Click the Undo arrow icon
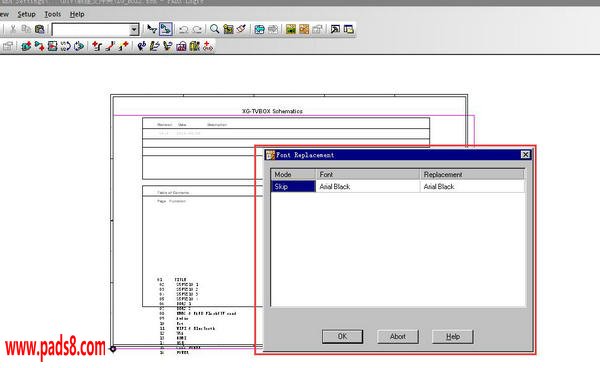Image resolution: width=600 pixels, height=368 pixels. [x=184, y=29]
